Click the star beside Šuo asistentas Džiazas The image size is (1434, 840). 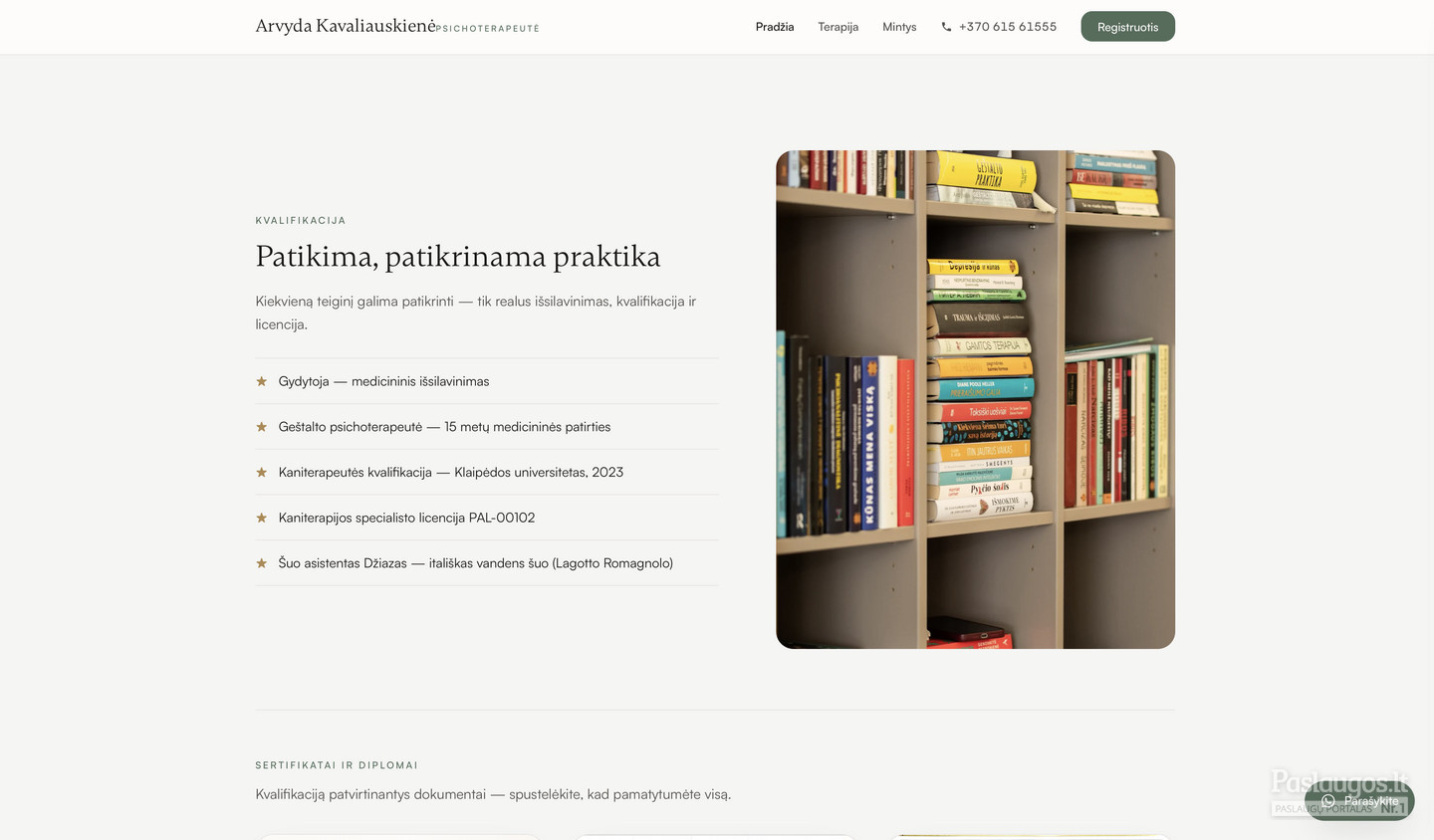click(262, 563)
